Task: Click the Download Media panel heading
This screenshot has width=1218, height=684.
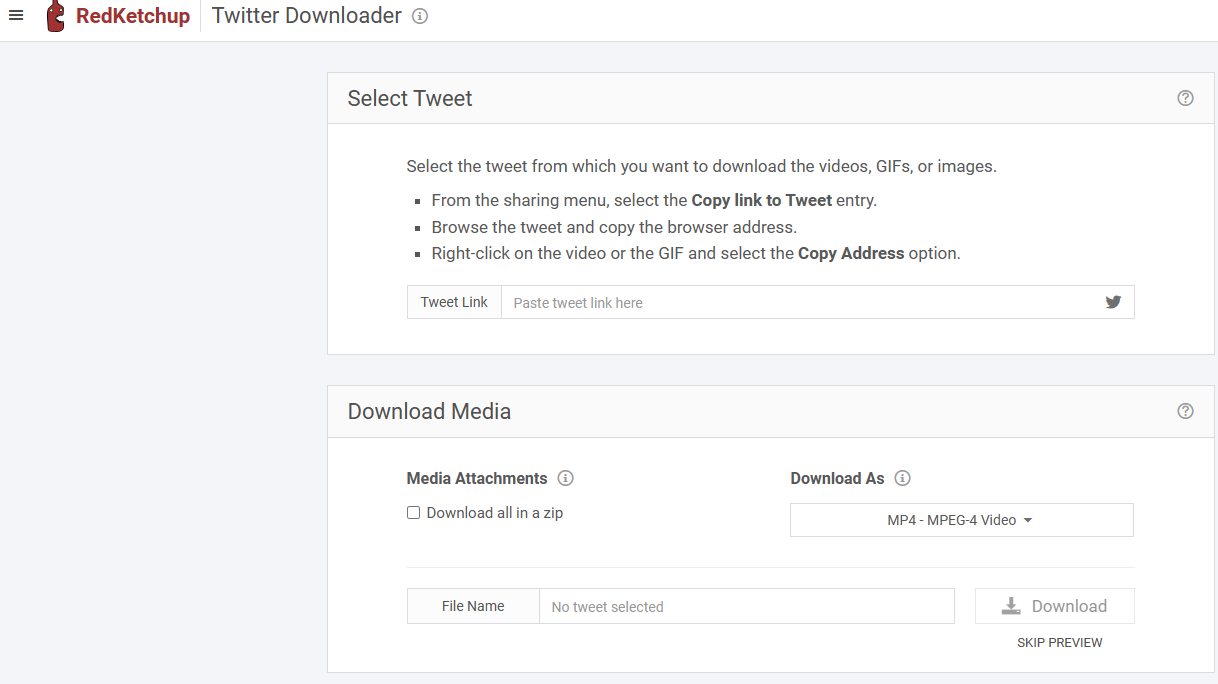Action: 429,411
